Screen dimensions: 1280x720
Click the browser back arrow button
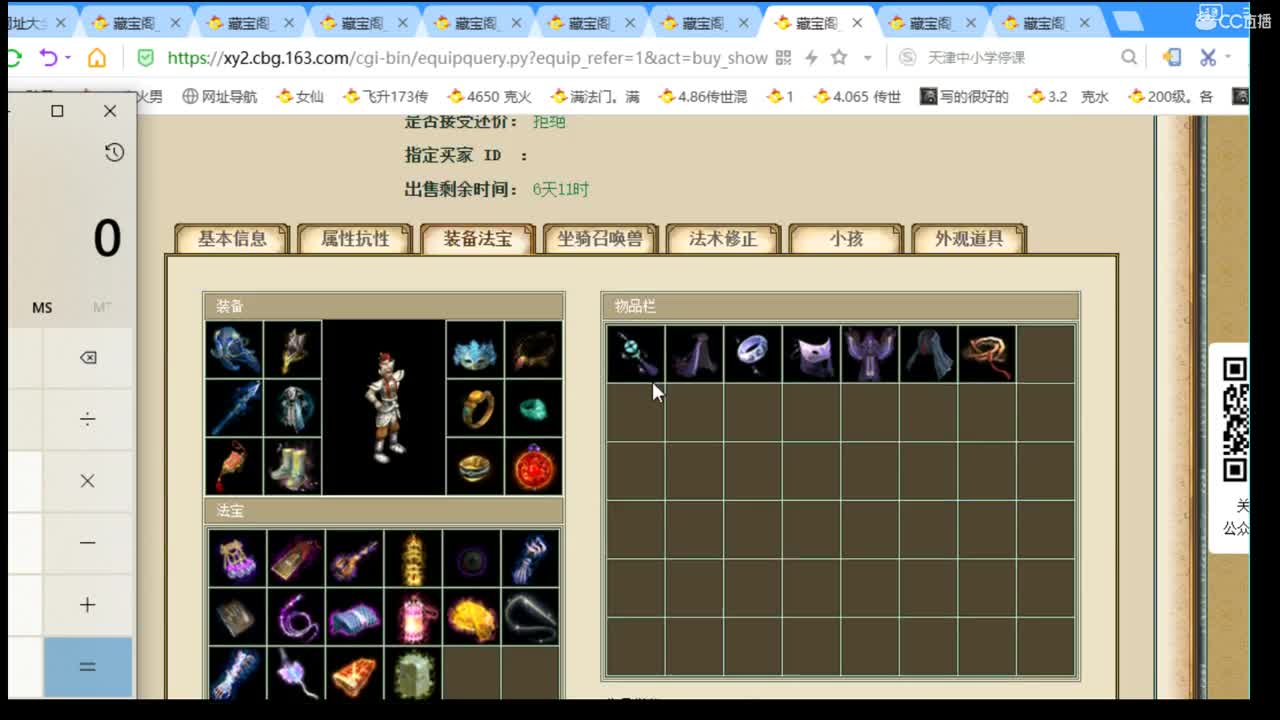pyautogui.click(x=47, y=58)
